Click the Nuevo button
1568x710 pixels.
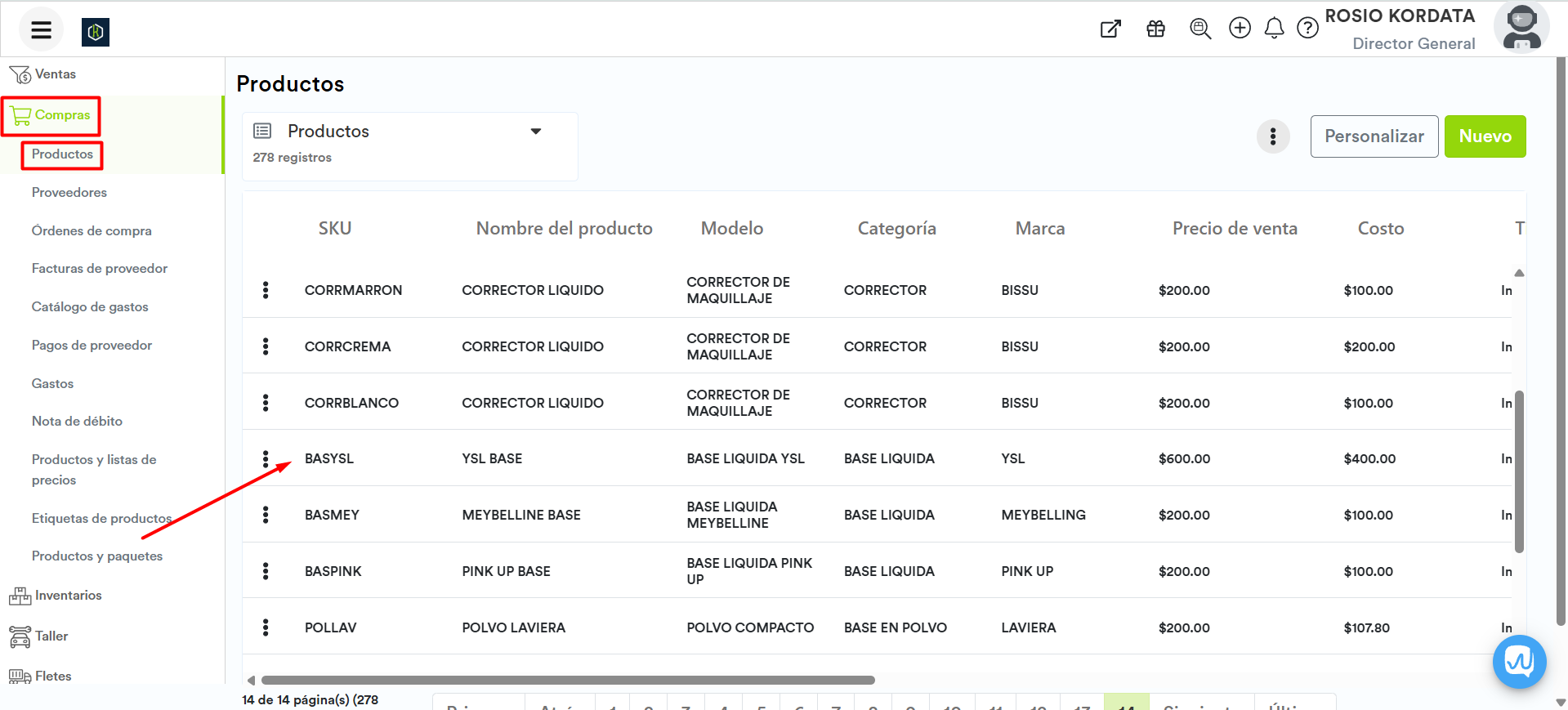[x=1485, y=136]
